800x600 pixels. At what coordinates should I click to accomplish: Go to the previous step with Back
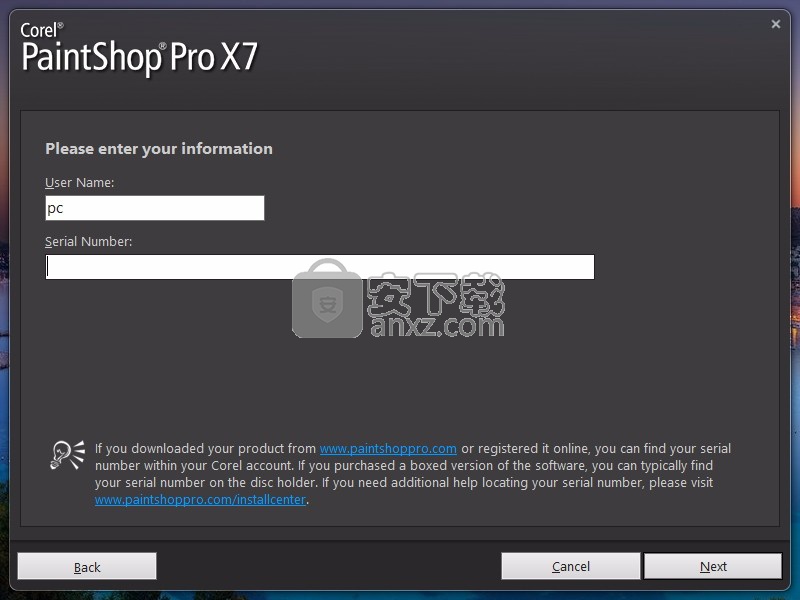pos(87,566)
